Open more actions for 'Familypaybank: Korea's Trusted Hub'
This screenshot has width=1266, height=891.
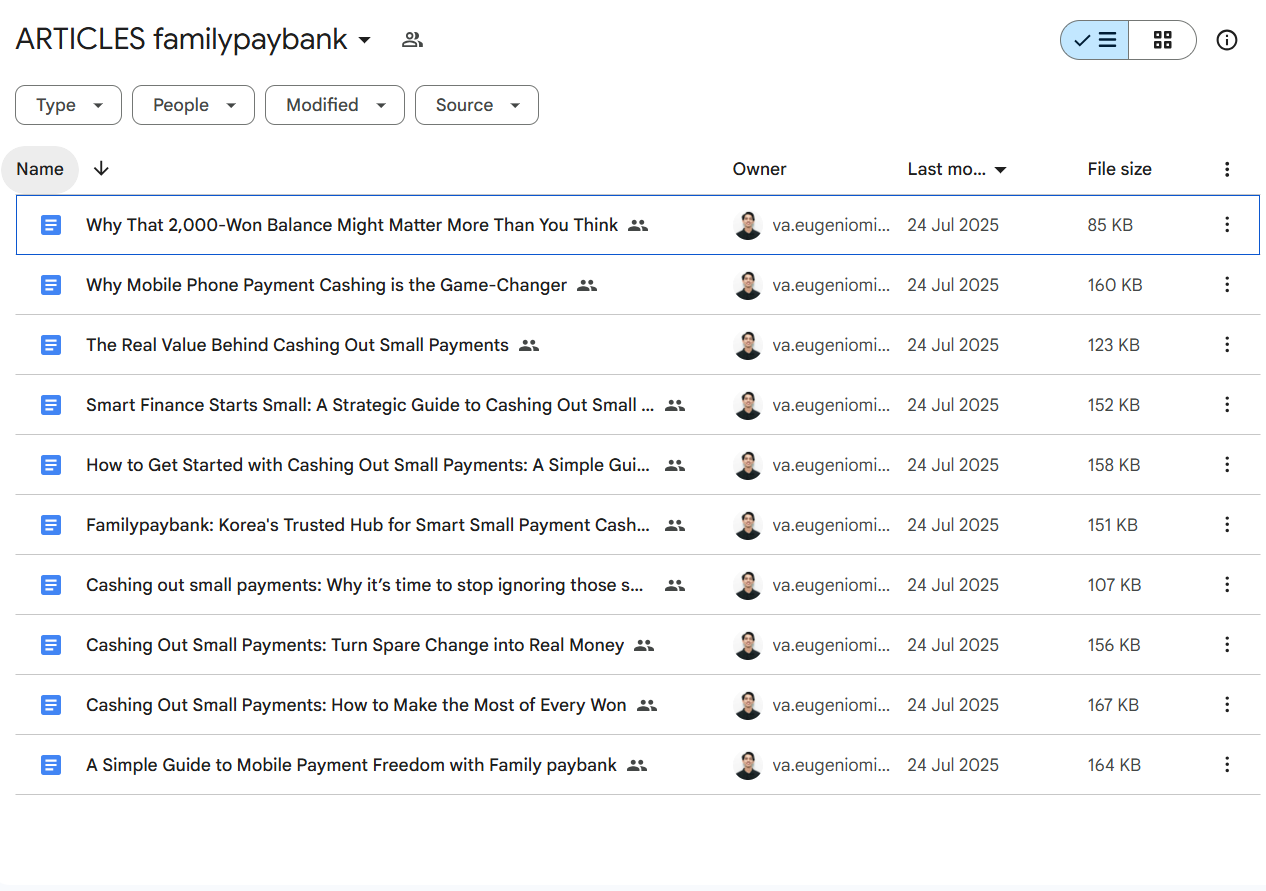1227,525
